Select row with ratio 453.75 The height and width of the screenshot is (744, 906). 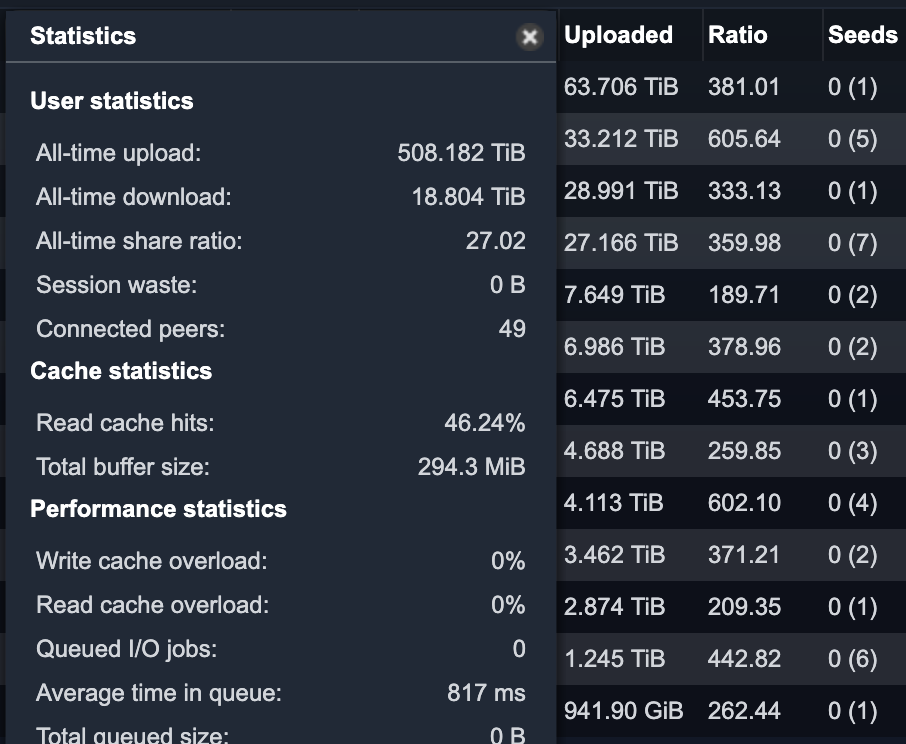point(732,399)
